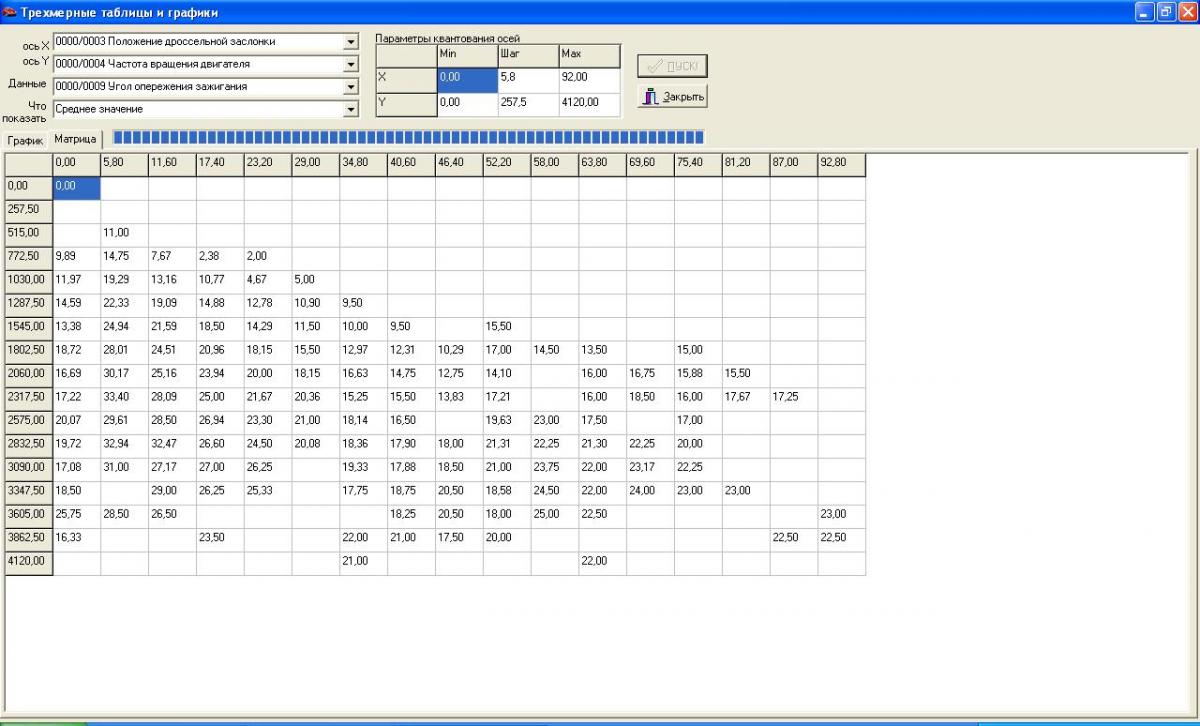Select the highlighted 0,00 matrix cell
This screenshot has width=1200, height=726.
point(76,186)
